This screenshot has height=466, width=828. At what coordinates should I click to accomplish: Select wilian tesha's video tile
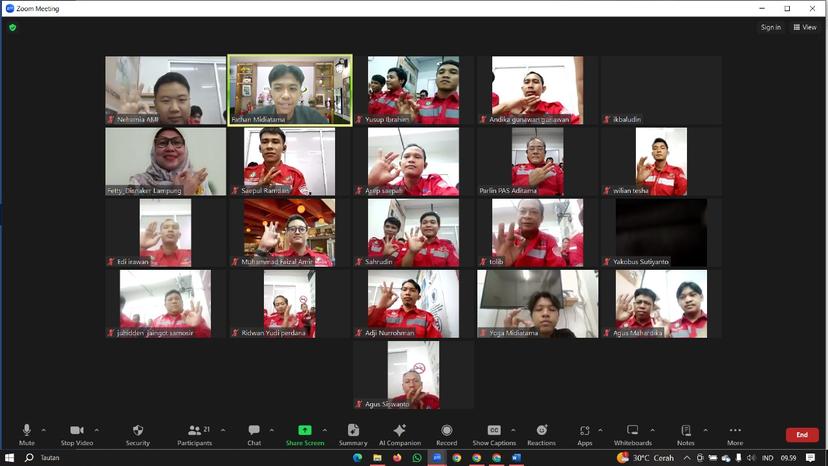pos(661,162)
